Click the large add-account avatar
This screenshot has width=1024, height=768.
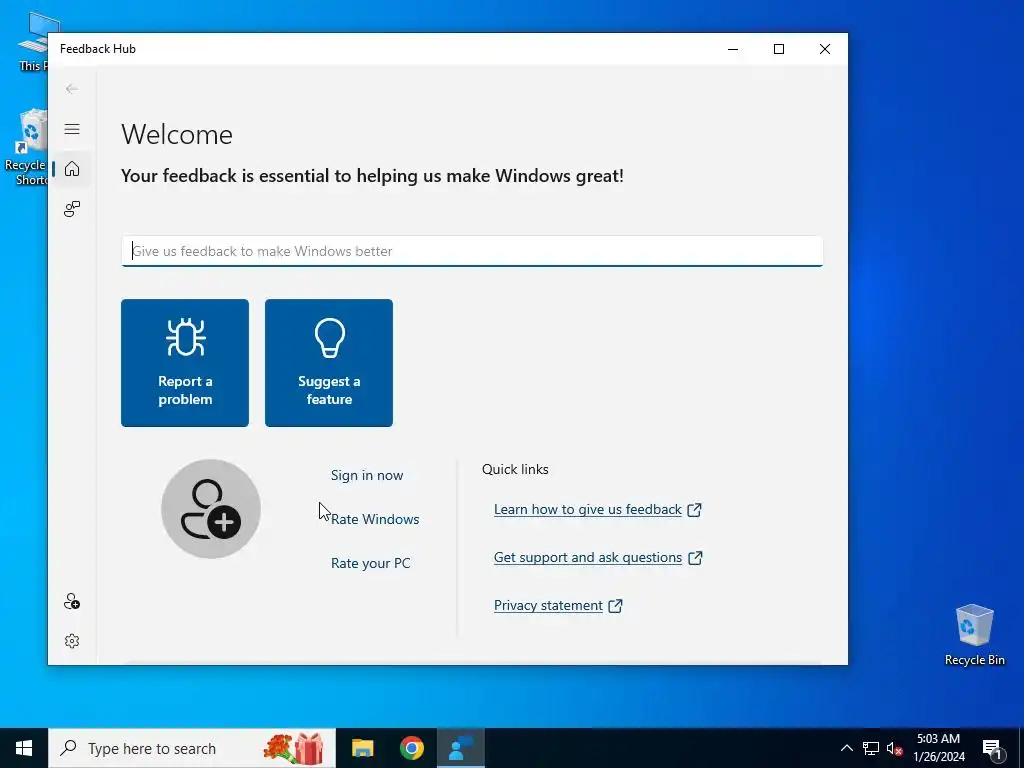tap(211, 509)
